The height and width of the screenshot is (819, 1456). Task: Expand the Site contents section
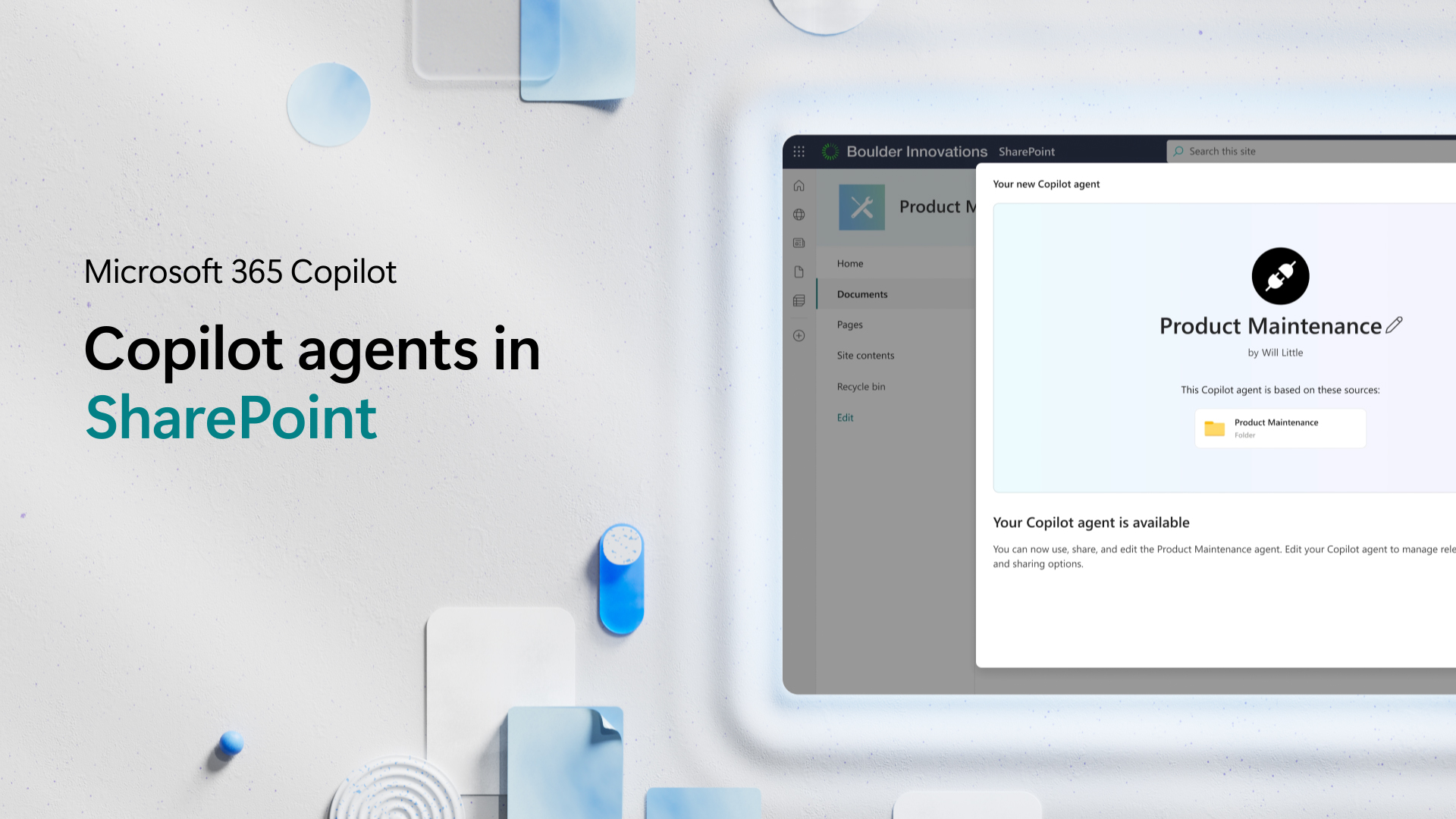coord(865,355)
